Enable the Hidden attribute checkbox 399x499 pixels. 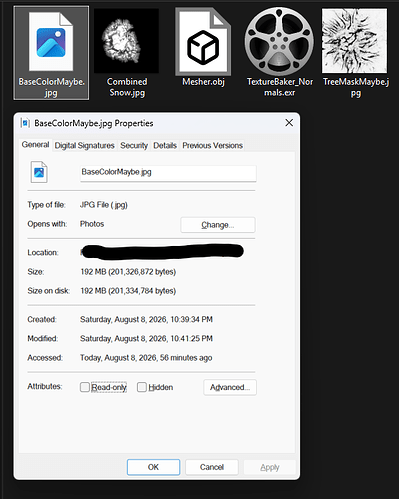point(142,387)
